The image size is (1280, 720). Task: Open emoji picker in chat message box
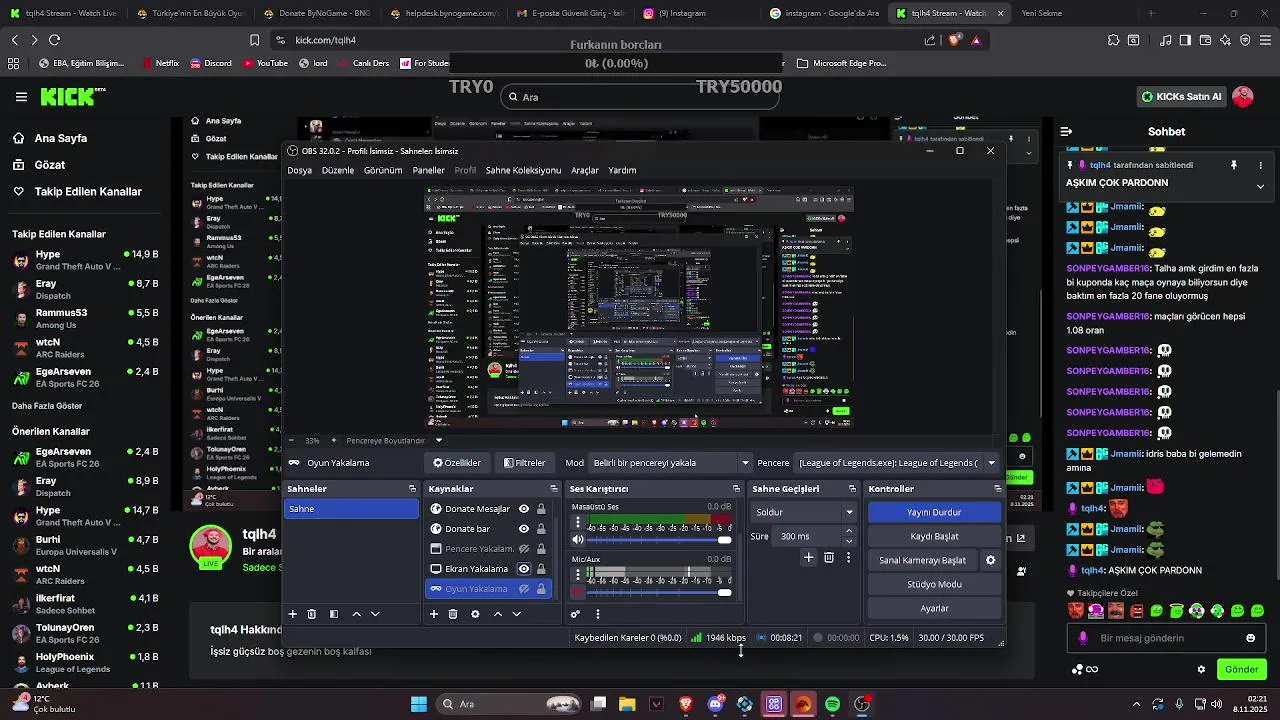pyautogui.click(x=1250, y=638)
